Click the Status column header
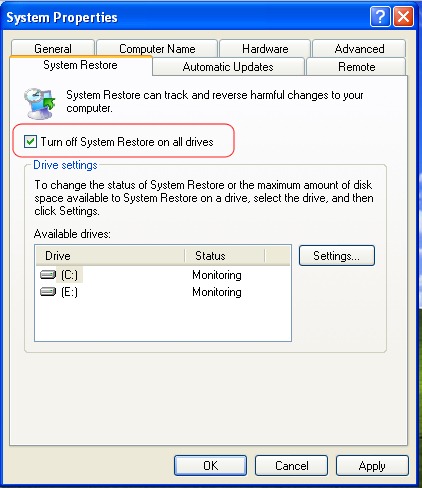 pyautogui.click(x=225, y=256)
